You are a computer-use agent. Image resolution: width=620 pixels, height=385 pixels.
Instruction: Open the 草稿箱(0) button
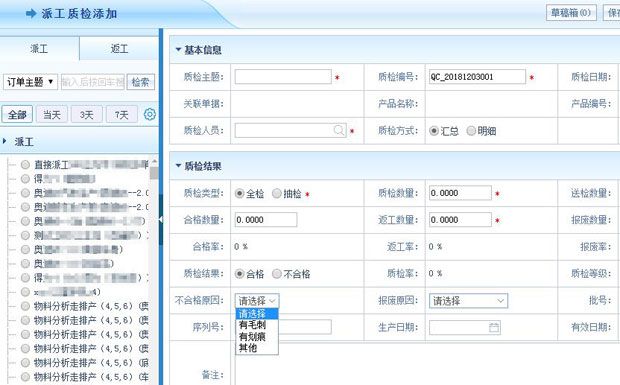click(571, 13)
